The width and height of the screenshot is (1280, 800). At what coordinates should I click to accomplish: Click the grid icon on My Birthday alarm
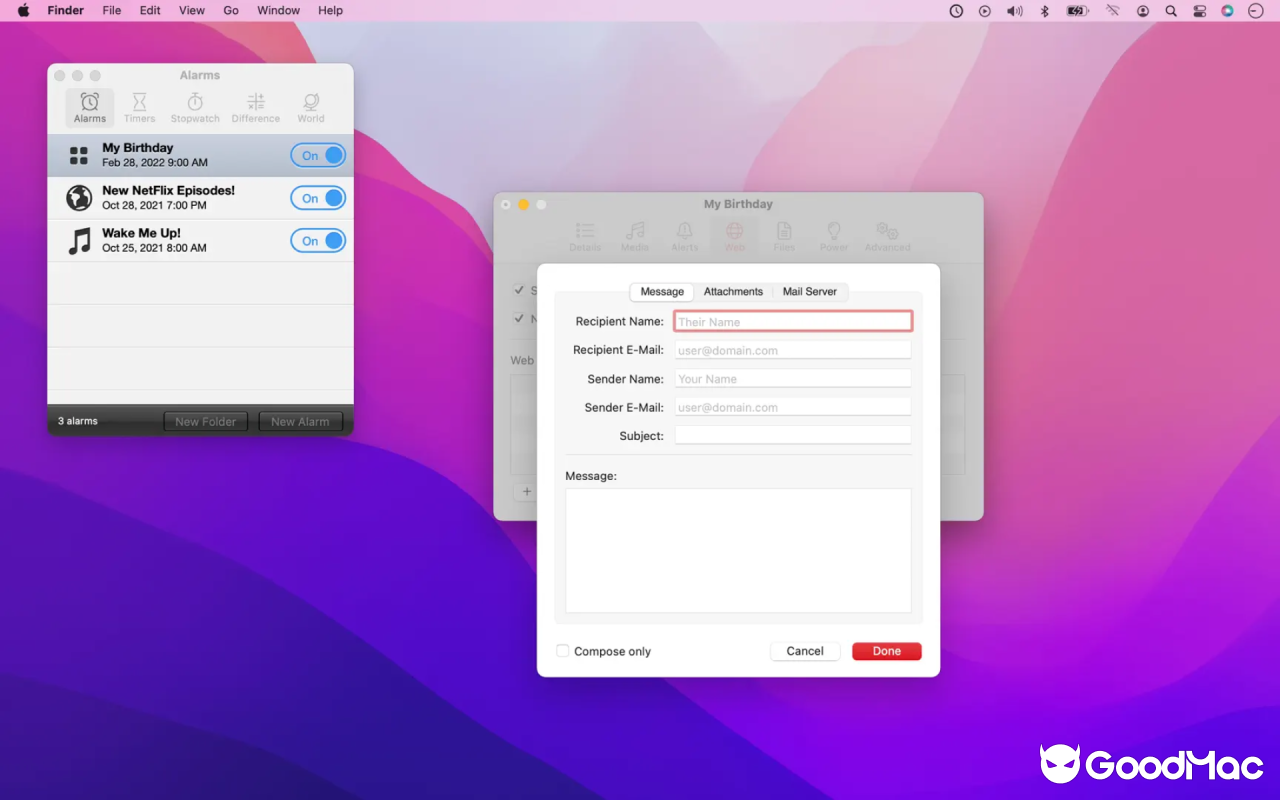(78, 155)
